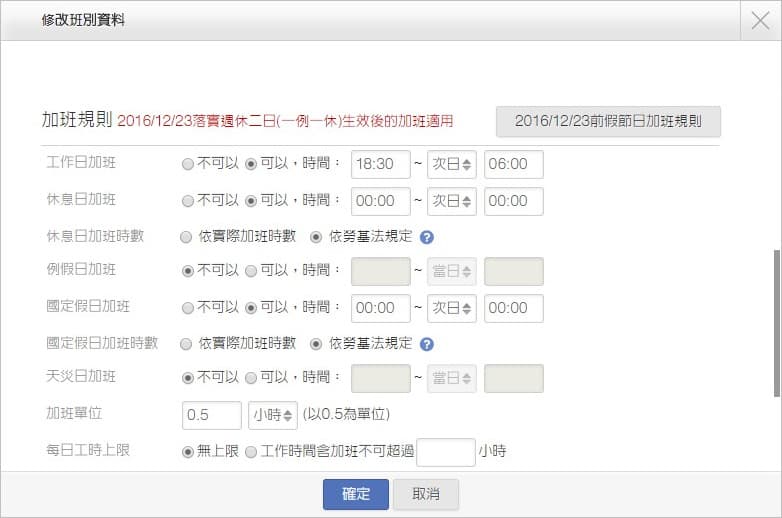782x518 pixels.
Task: Open 小時 unit dropdown for 加班單位
Action: coord(273,415)
